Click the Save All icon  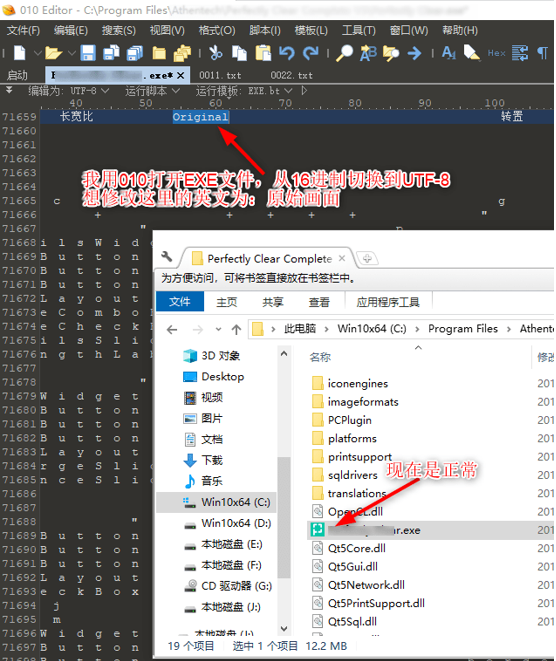point(135,53)
